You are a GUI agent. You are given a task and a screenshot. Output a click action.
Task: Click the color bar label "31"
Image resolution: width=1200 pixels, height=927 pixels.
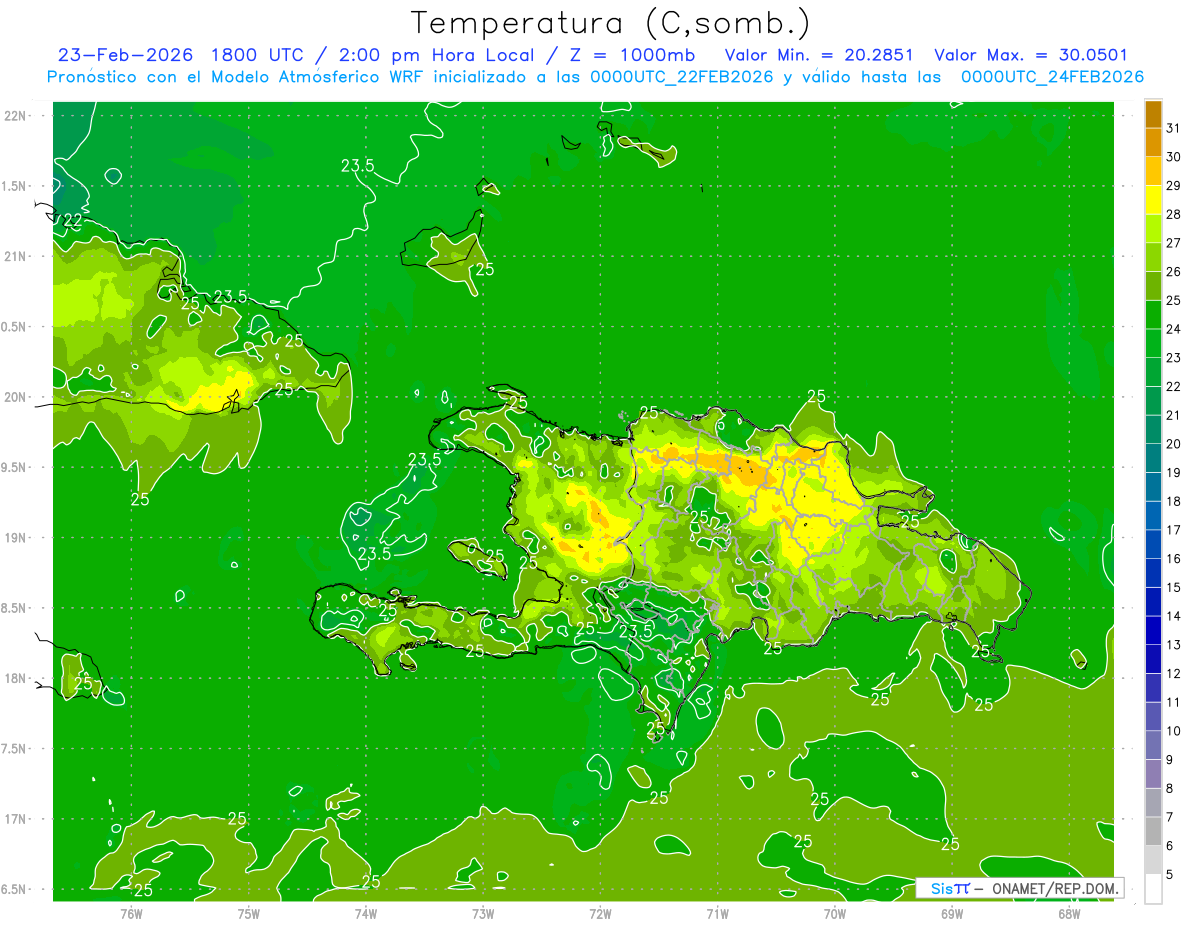[x=1174, y=127]
